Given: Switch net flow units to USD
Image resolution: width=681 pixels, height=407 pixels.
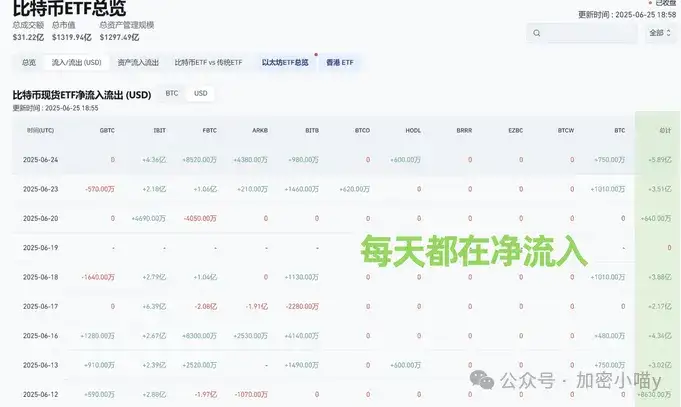Looking at the screenshot, I should (x=200, y=93).
